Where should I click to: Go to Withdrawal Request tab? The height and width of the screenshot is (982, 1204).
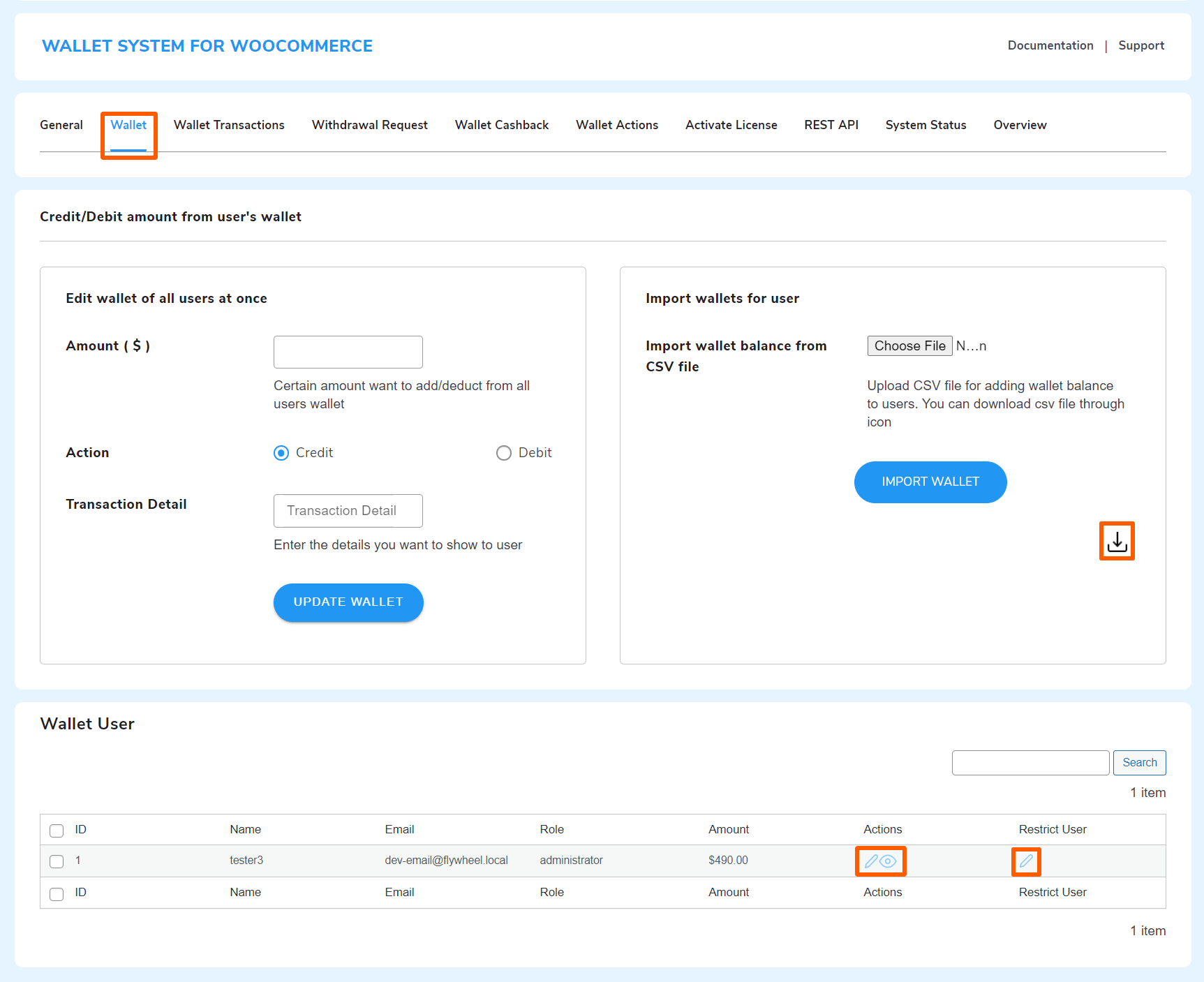point(370,125)
